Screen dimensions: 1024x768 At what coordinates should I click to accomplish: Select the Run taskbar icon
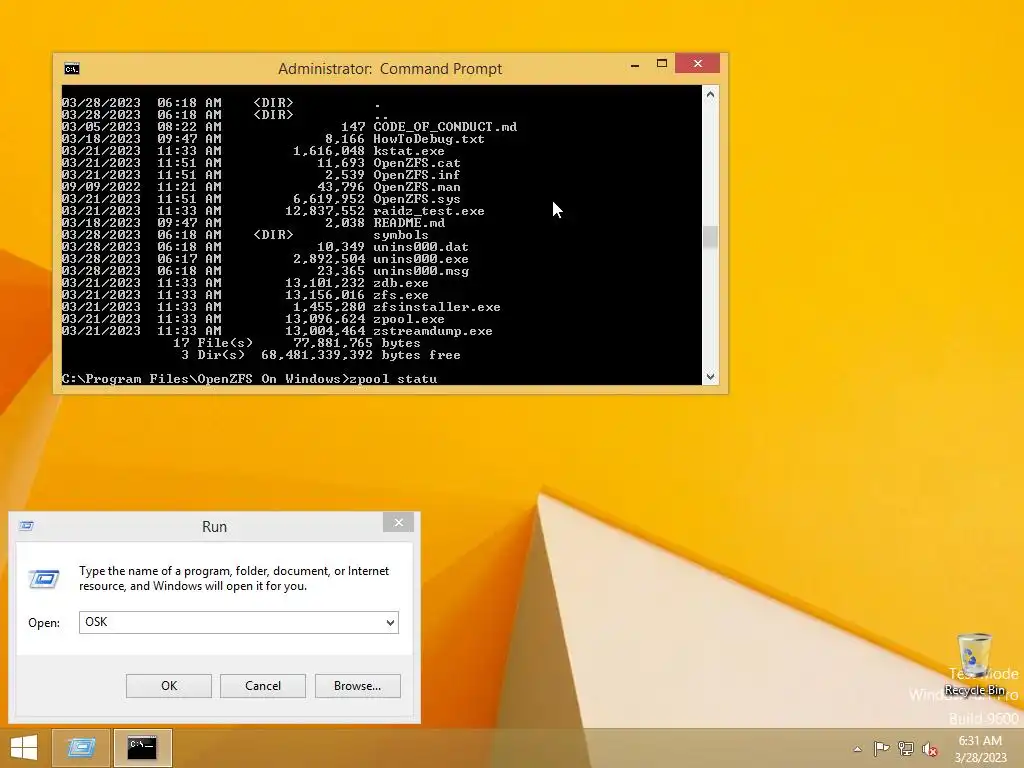coord(81,747)
